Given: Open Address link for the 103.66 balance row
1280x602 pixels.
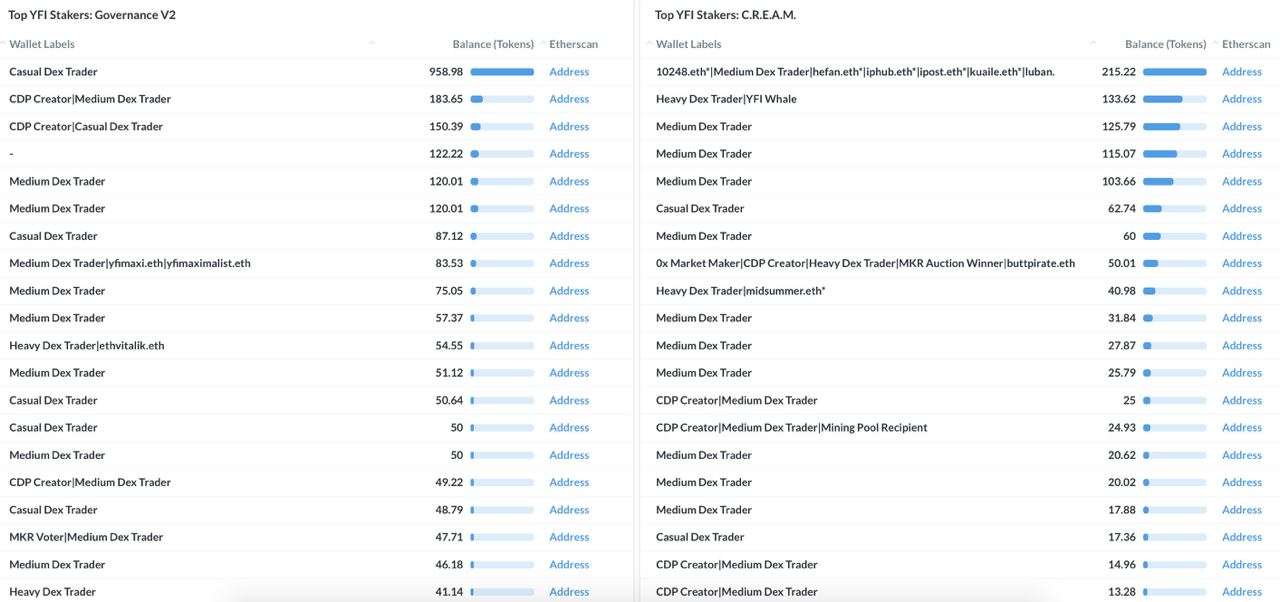Looking at the screenshot, I should [1242, 181].
